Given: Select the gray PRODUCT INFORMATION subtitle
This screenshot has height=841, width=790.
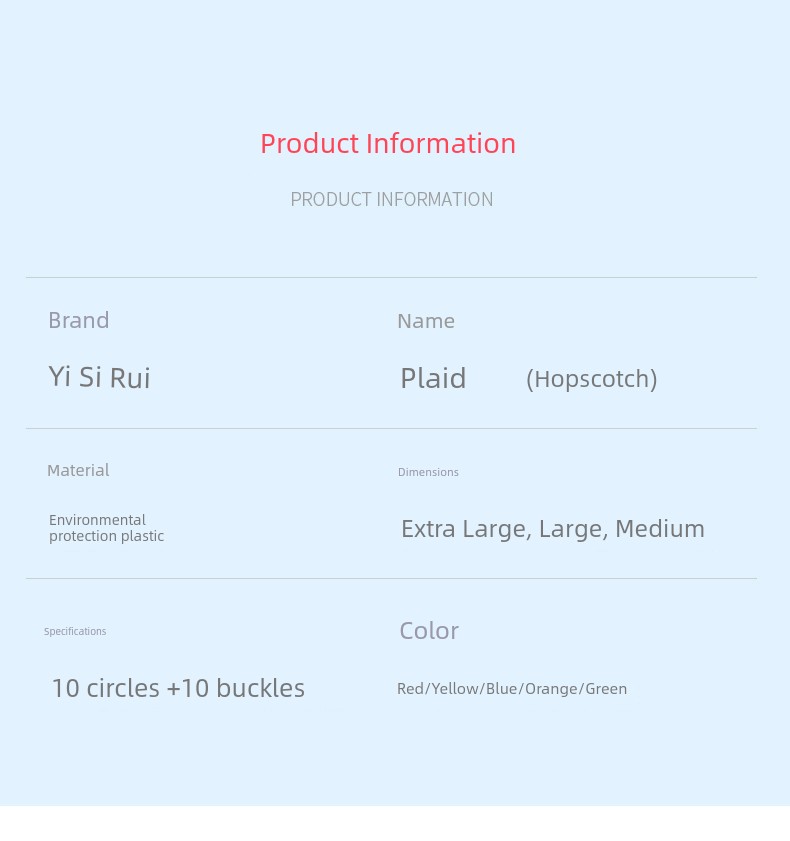Looking at the screenshot, I should tap(392, 200).
